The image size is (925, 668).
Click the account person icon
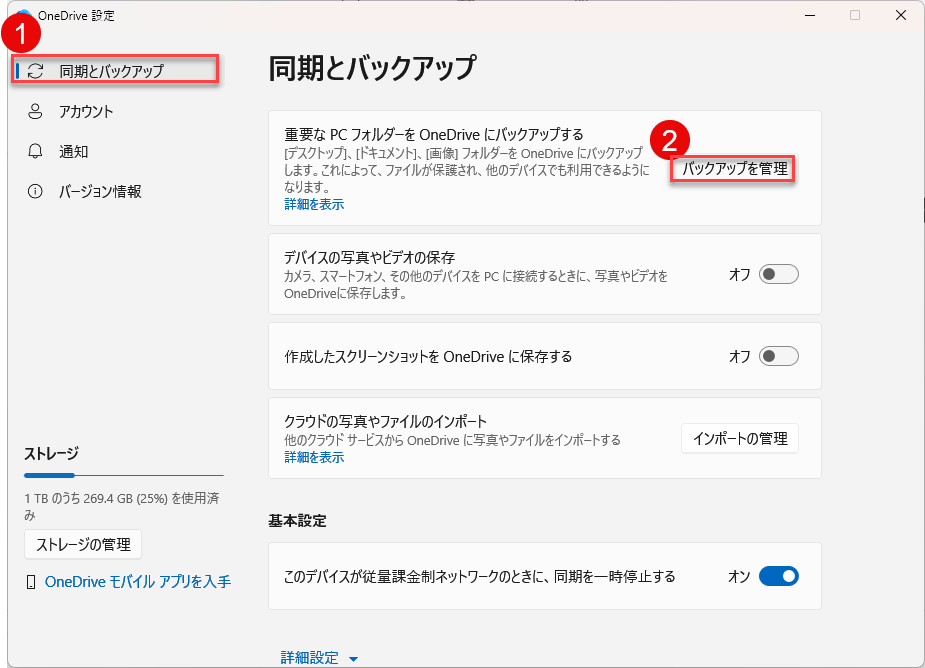click(36, 111)
